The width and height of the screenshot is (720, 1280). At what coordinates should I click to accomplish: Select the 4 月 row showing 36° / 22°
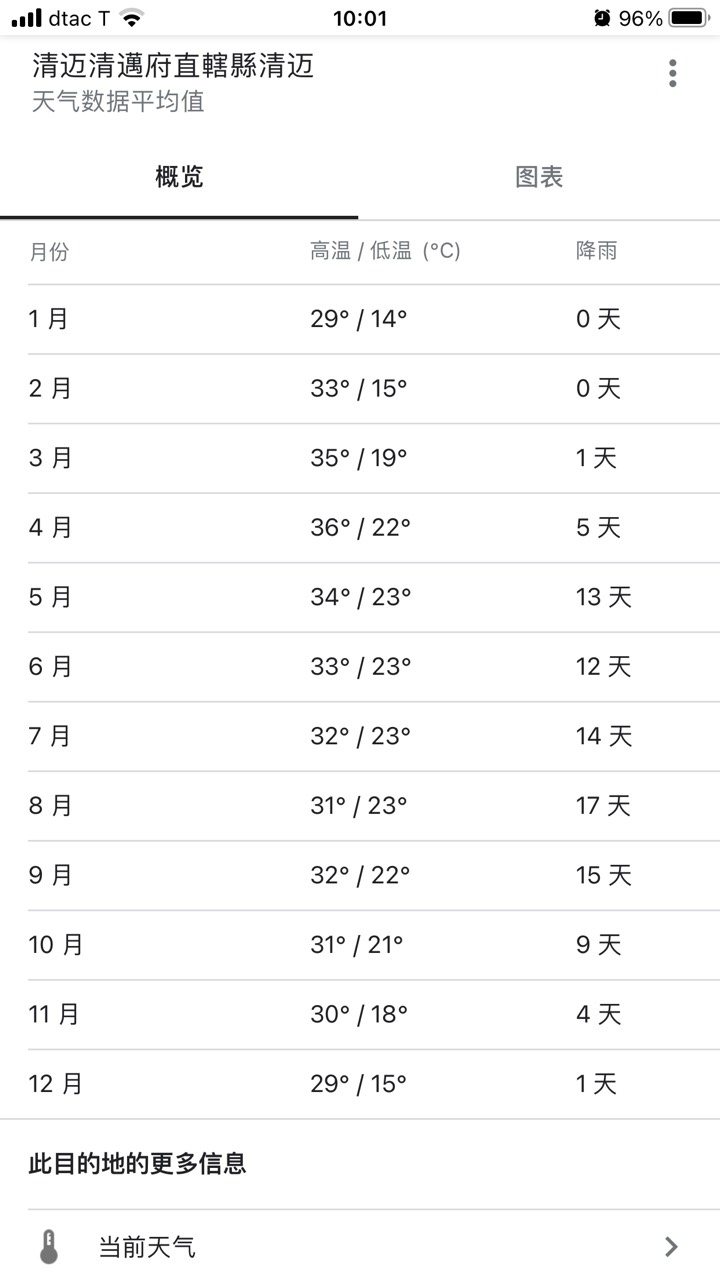tap(360, 528)
